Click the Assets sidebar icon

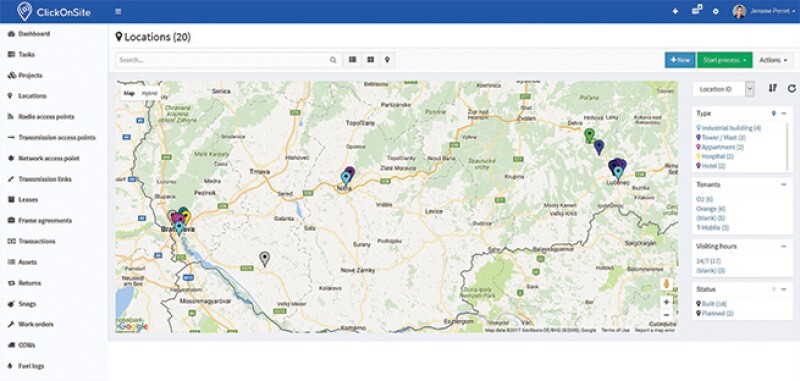point(11,262)
